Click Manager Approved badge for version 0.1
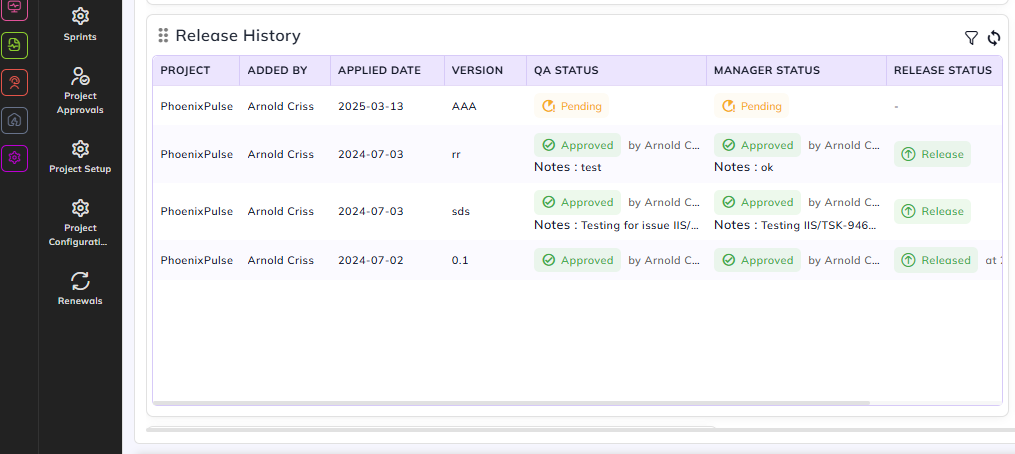The width and height of the screenshot is (1015, 454). click(757, 260)
